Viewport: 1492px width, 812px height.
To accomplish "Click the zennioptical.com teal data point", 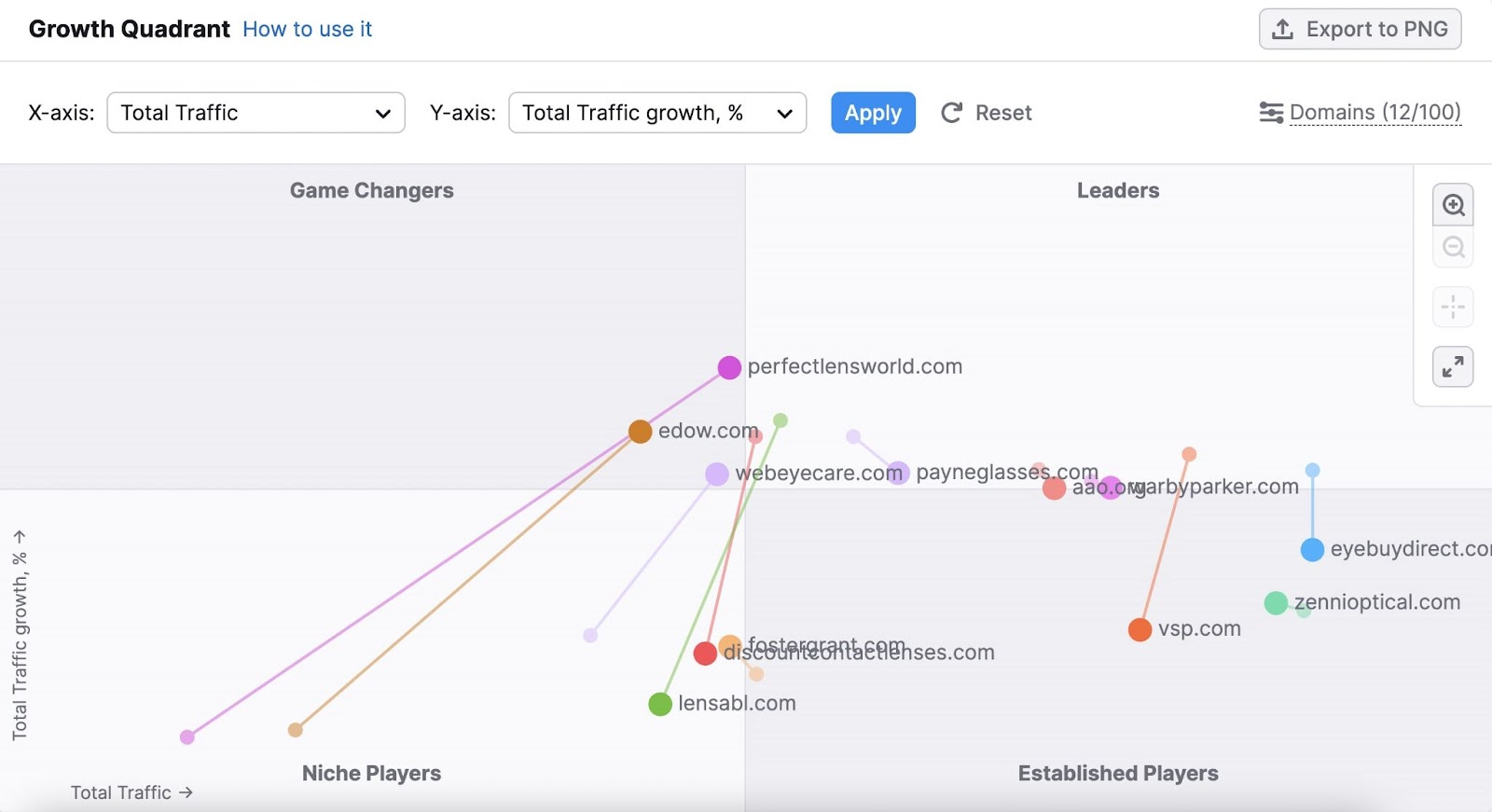I will [x=1276, y=603].
